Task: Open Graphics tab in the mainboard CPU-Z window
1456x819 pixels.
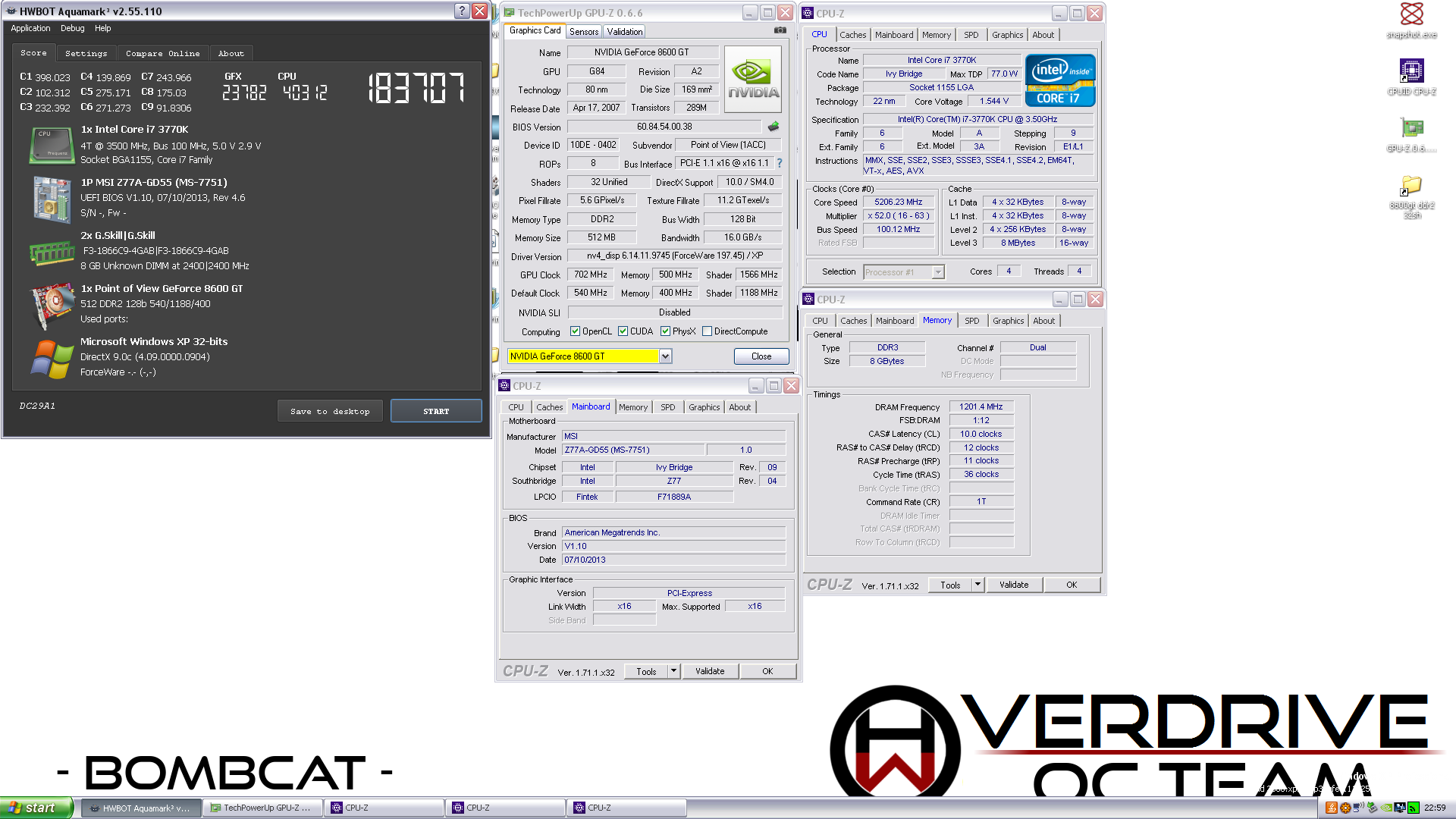Action: 704,407
